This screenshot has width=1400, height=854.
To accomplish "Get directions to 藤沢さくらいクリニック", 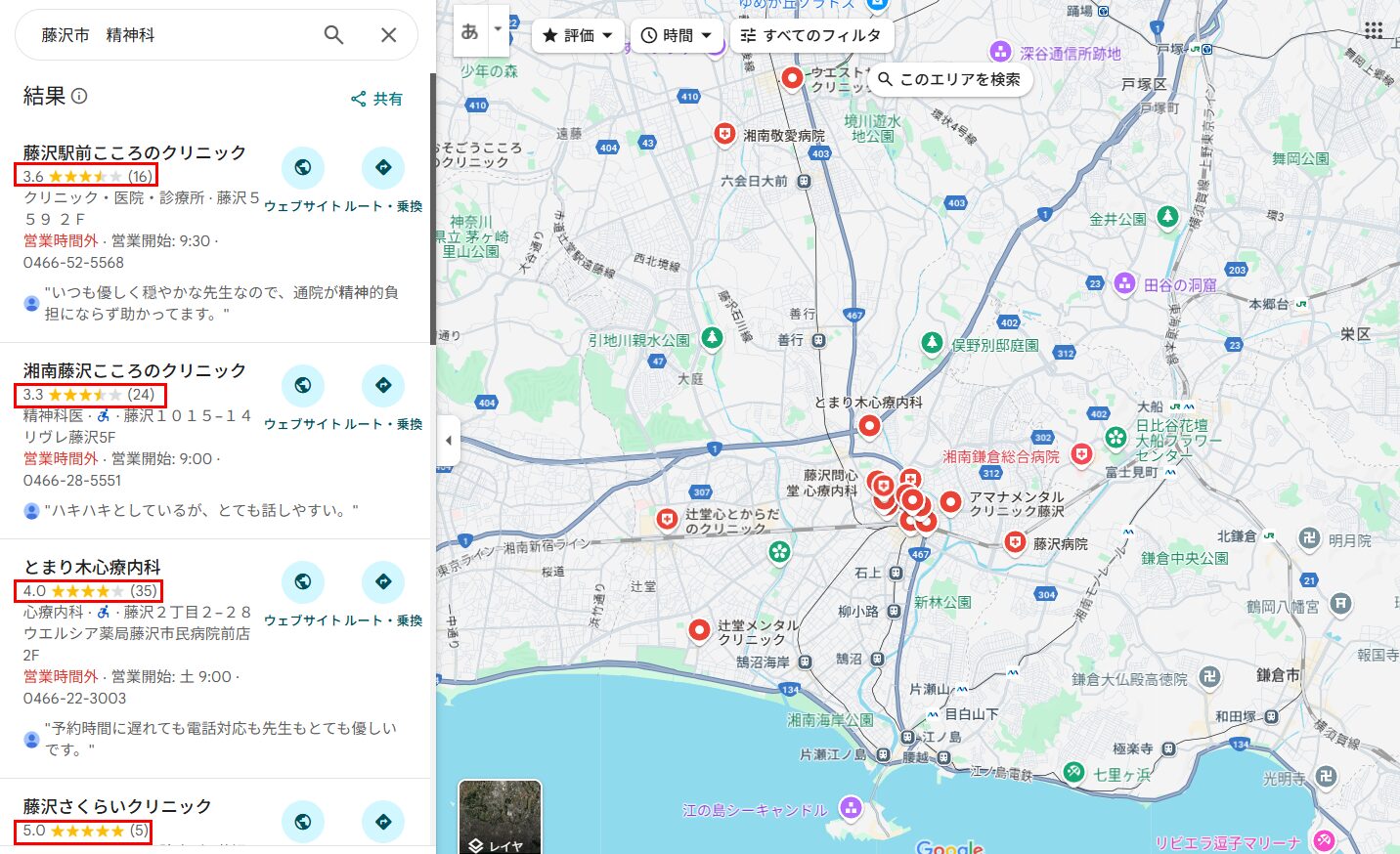I will tap(383, 822).
